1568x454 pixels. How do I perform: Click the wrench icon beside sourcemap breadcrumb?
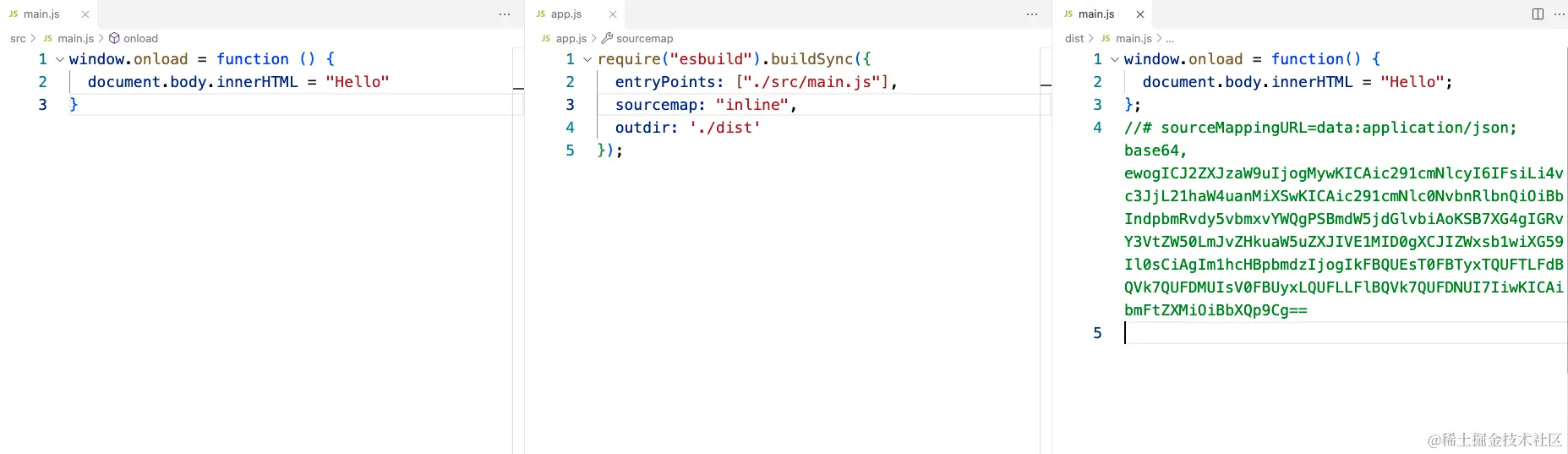point(607,39)
